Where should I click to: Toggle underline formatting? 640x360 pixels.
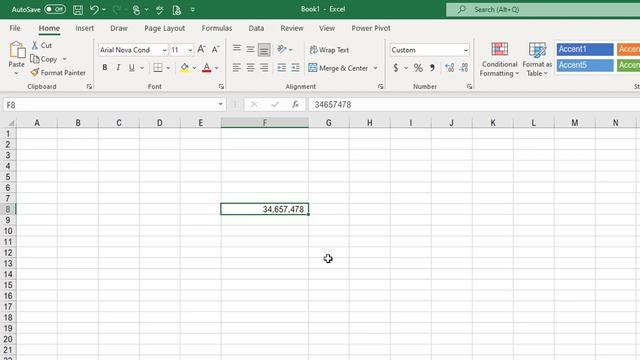[x=131, y=68]
